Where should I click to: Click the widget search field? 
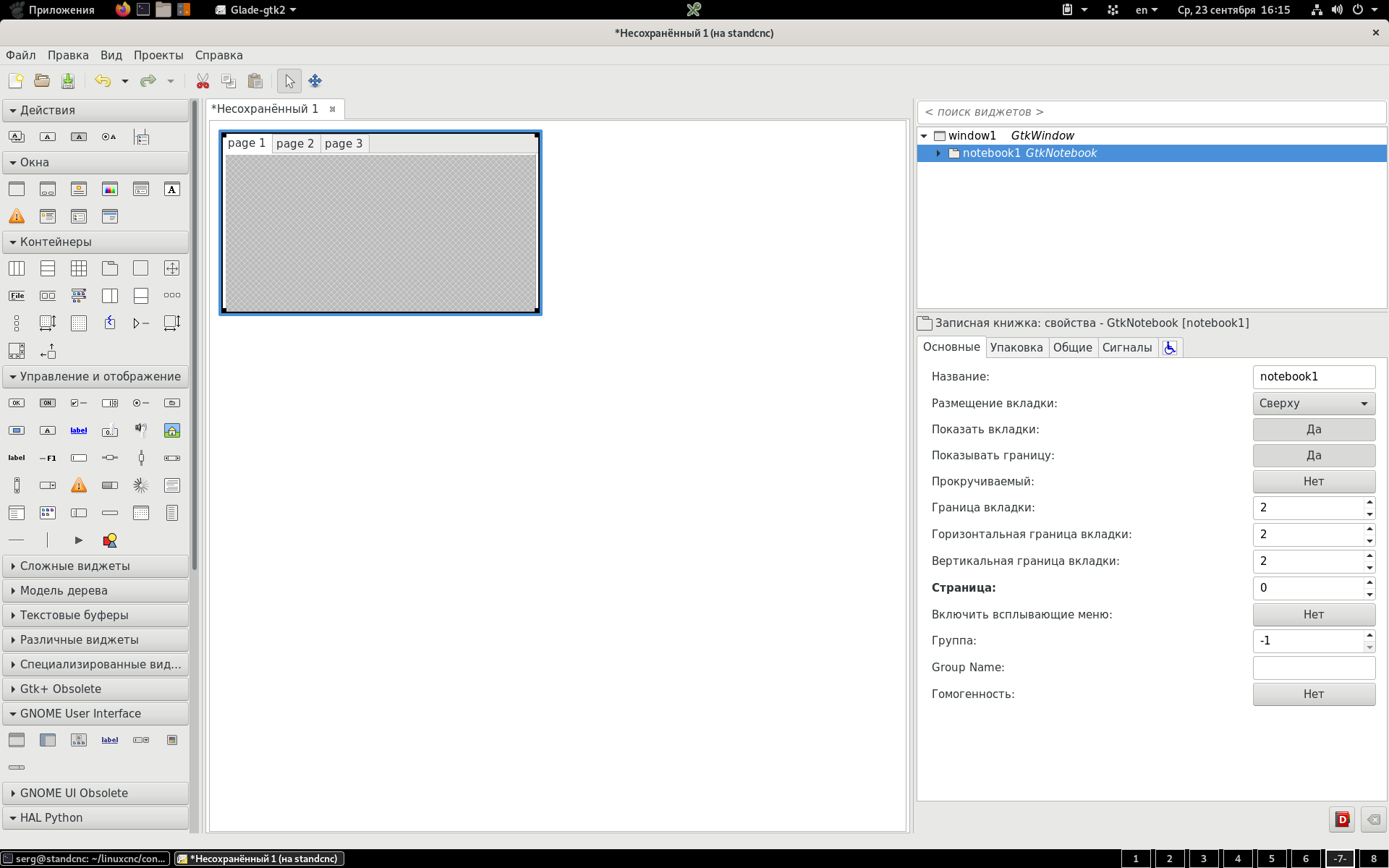coord(1150,112)
